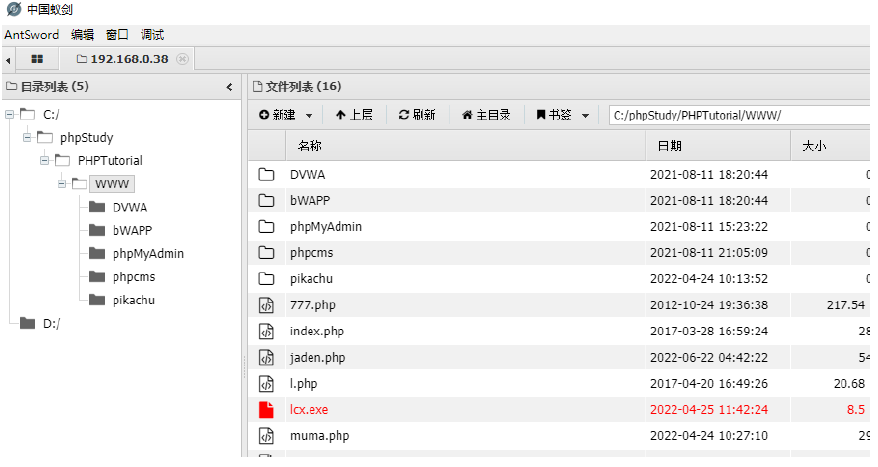
Task: Close the 192.168.0.38 tab
Action: [x=182, y=60]
